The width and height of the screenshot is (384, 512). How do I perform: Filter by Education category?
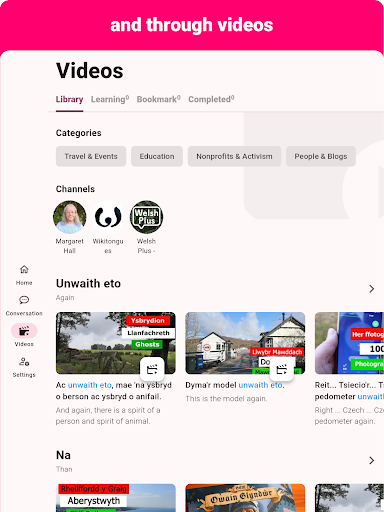(157, 156)
